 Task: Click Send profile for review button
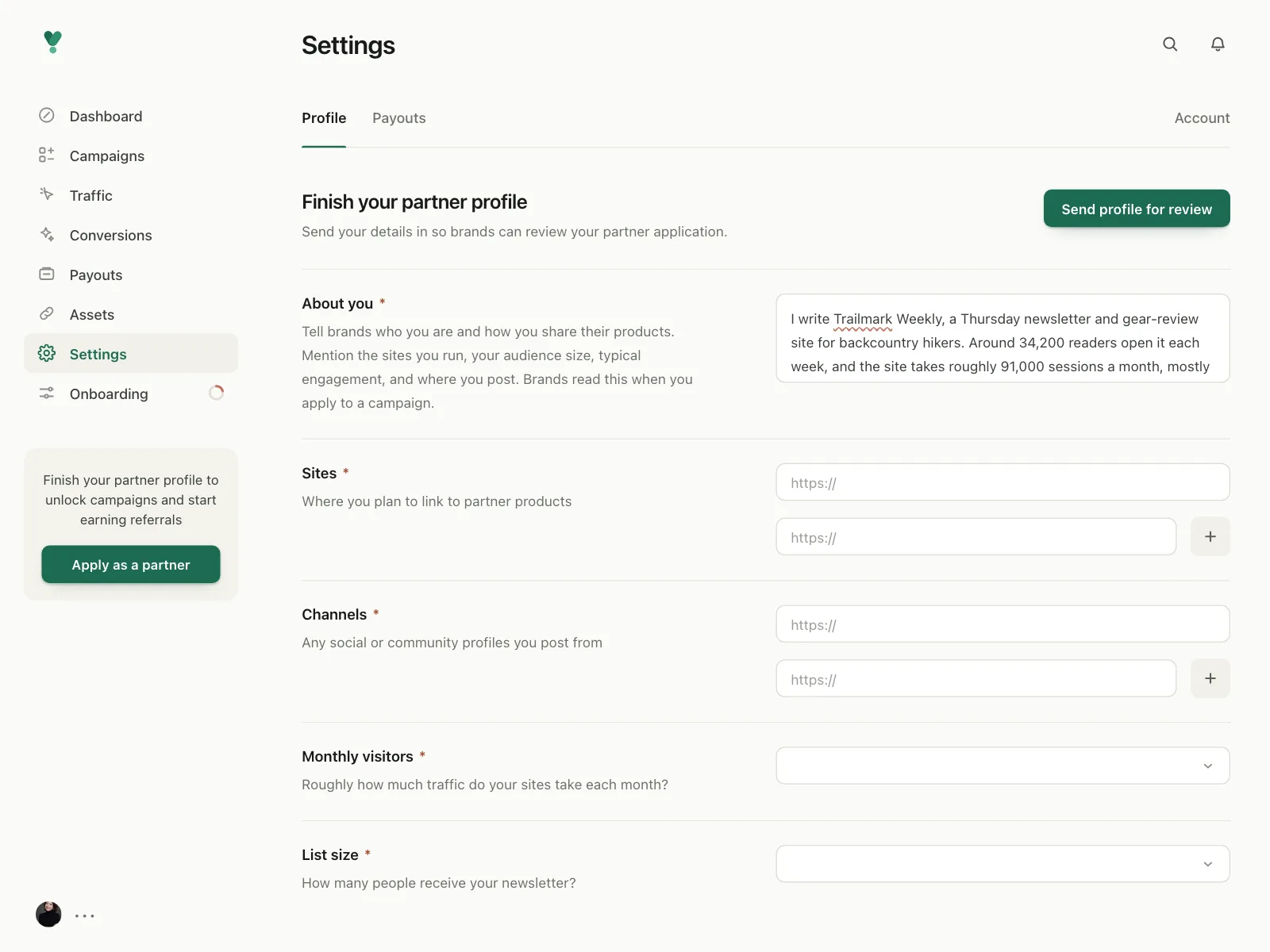coord(1137,209)
